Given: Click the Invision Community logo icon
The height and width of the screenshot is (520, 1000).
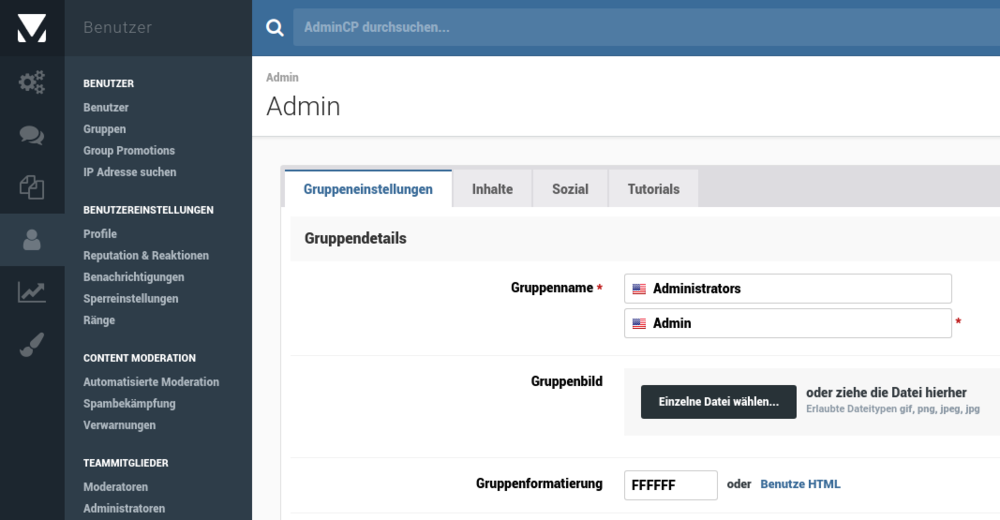Looking at the screenshot, I should click(x=32, y=28).
